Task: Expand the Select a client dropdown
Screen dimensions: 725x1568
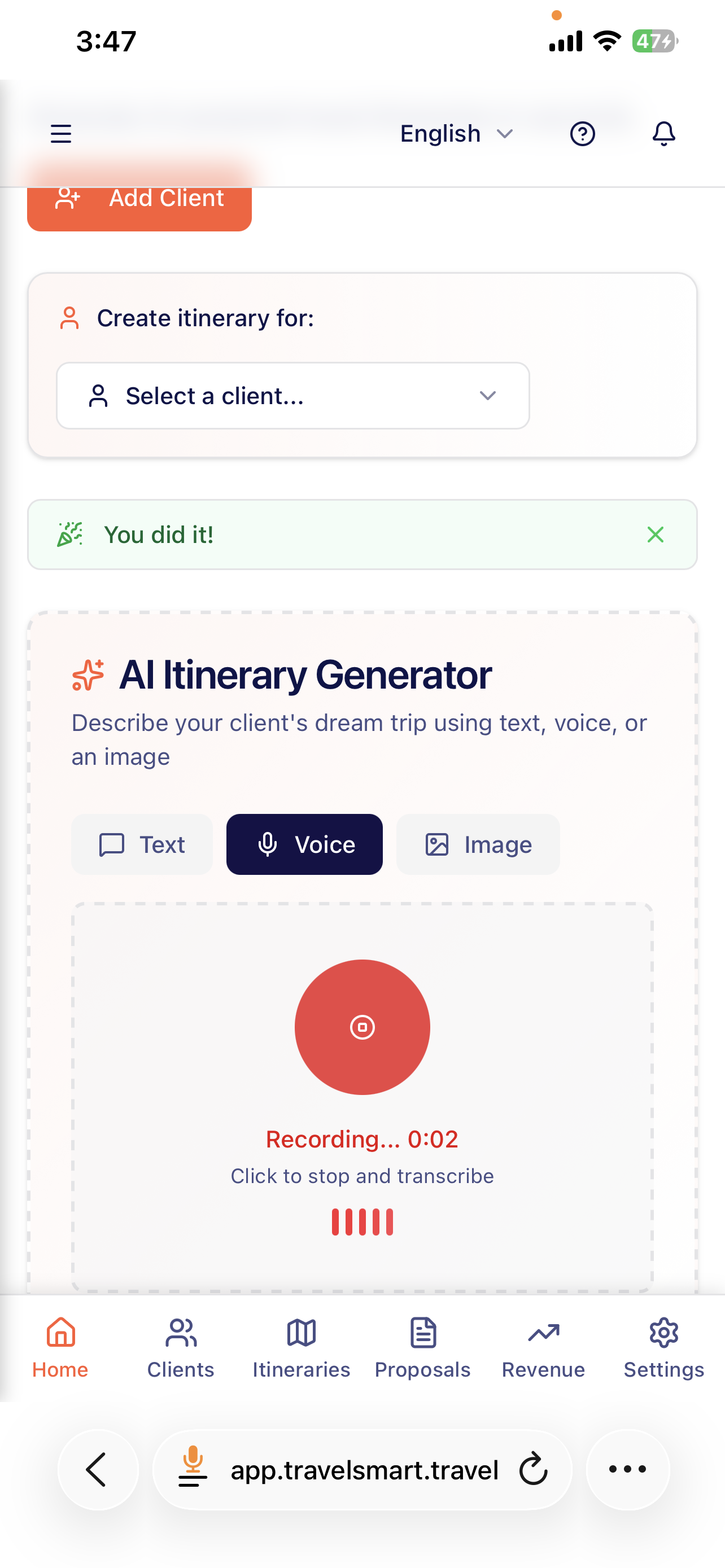Action: 294,395
